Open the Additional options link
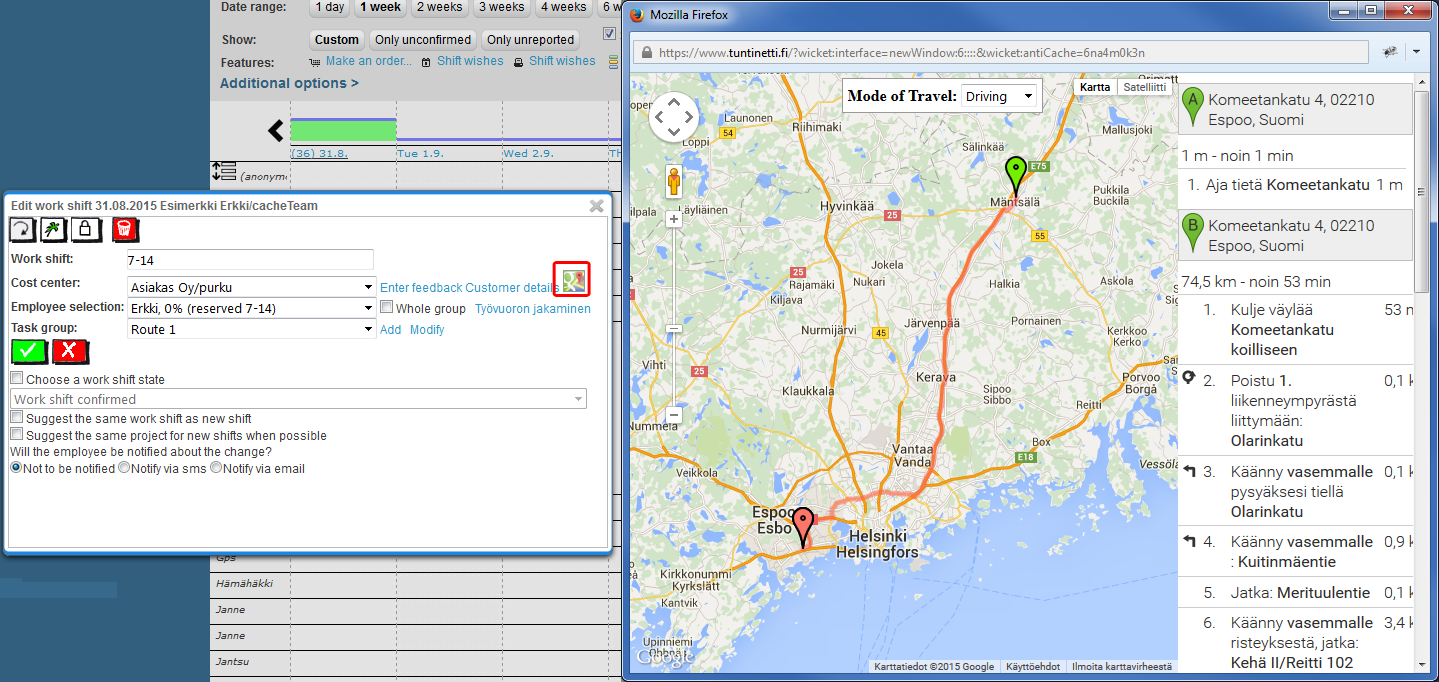Image resolution: width=1439 pixels, height=682 pixels. tap(289, 83)
